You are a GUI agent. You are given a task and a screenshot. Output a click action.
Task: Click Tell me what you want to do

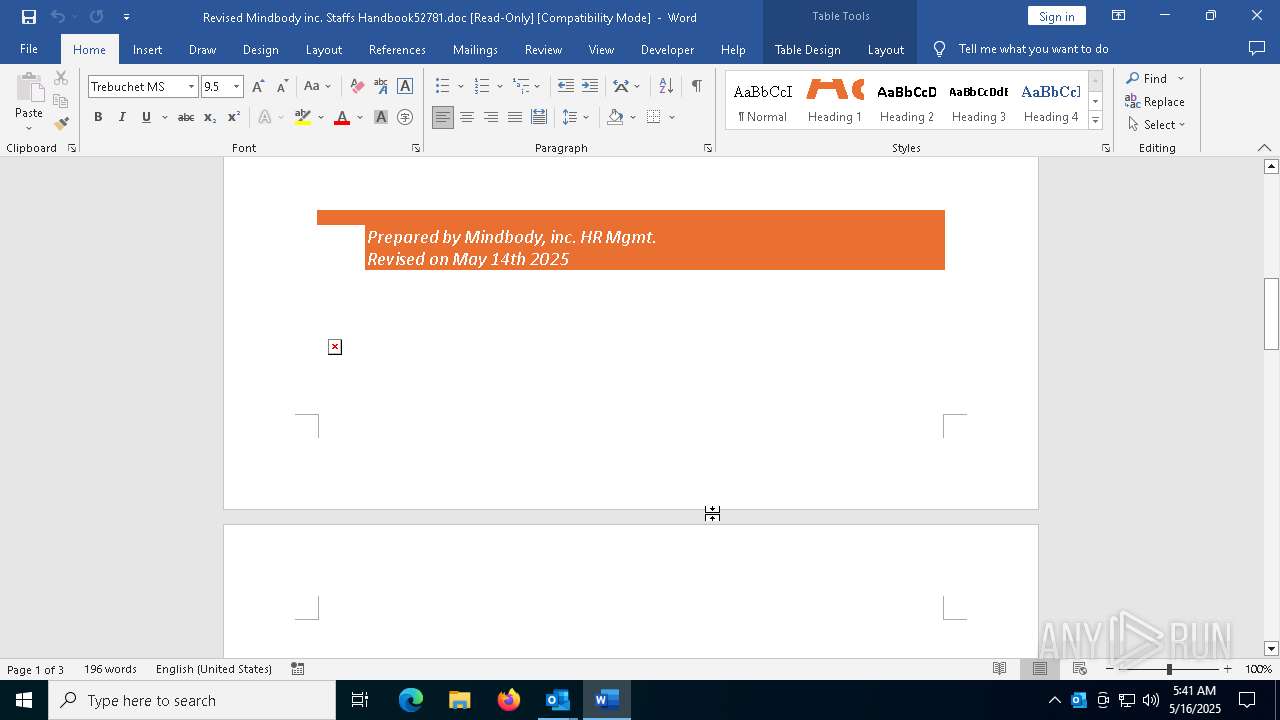(1033, 49)
